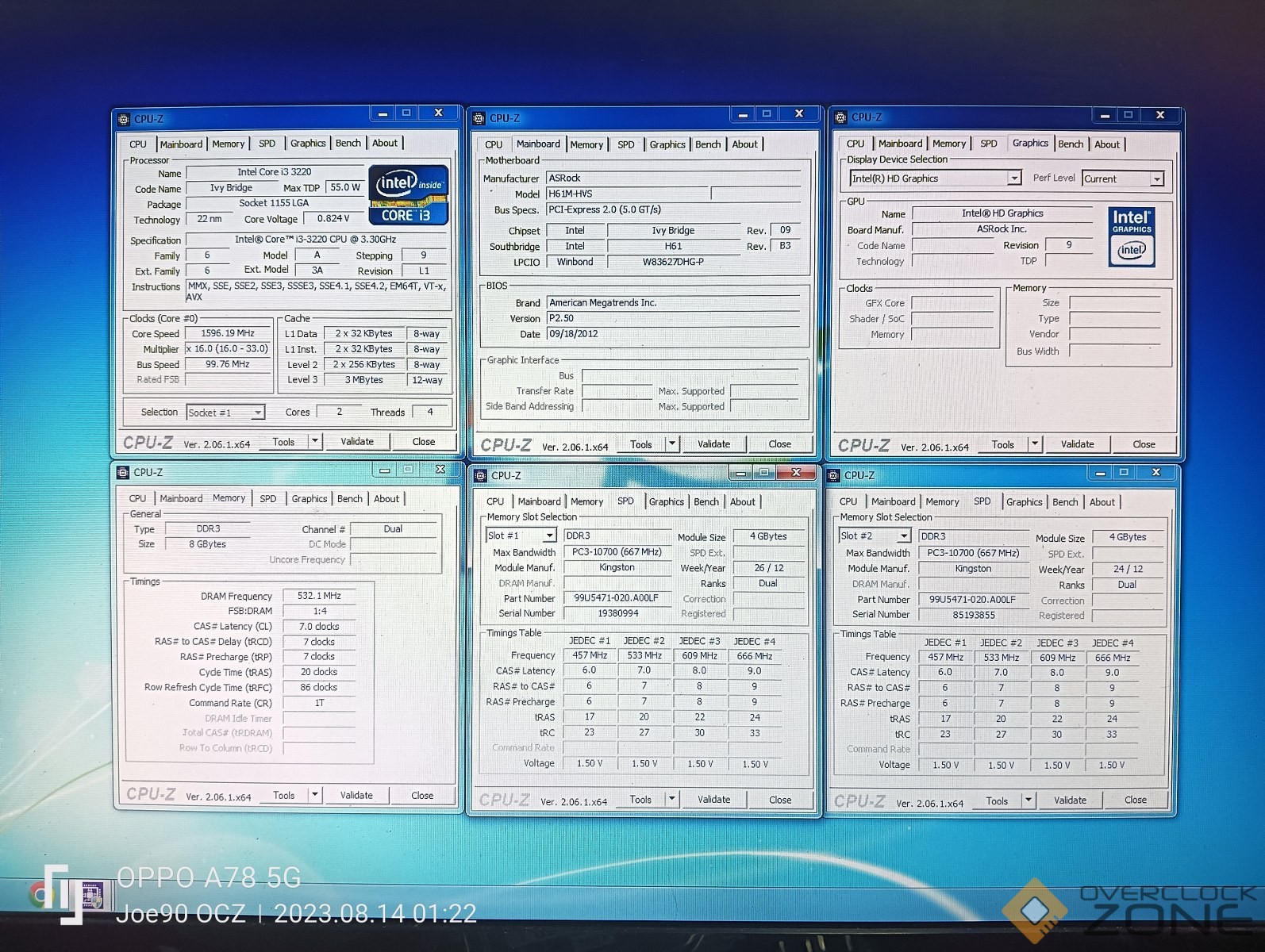Open the SPD tab in the Memory Timings window
1265x952 pixels.
(x=268, y=499)
